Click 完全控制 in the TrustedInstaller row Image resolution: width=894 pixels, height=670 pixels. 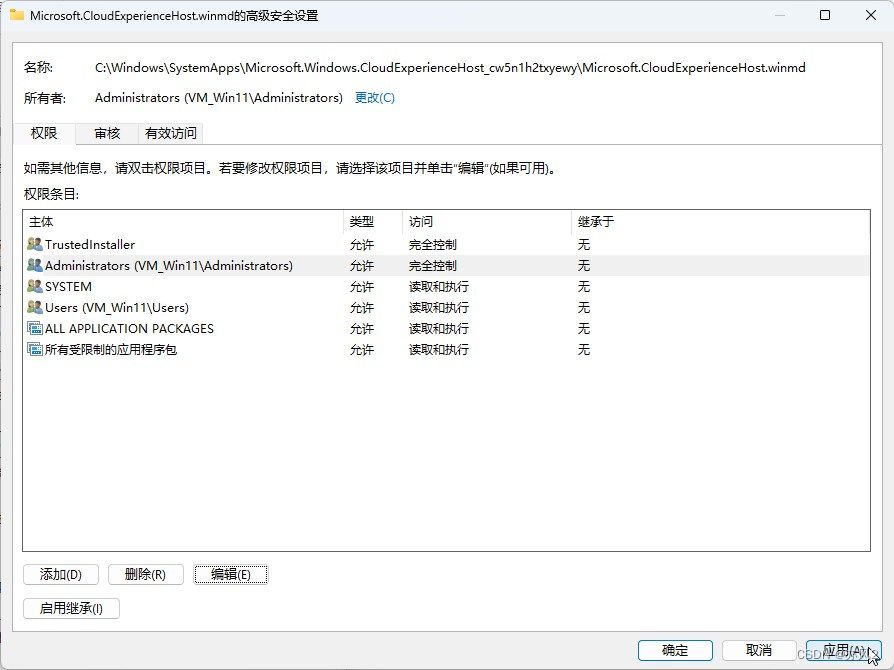433,245
